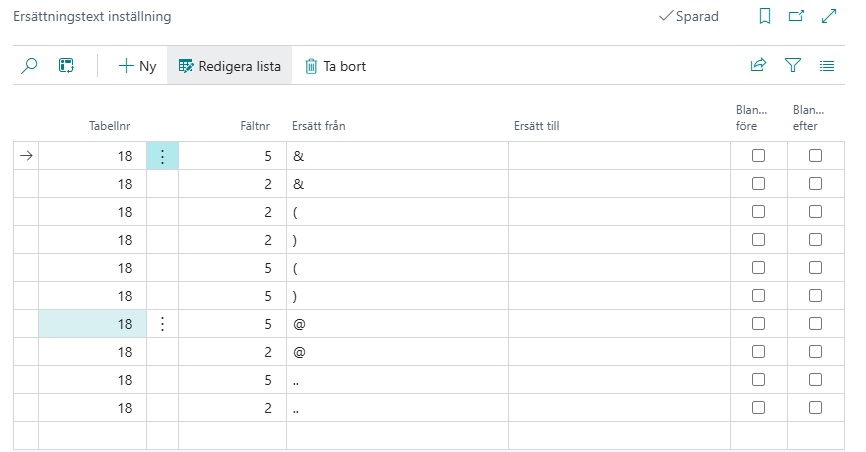Image resolution: width=866 pixels, height=452 pixels.
Task: Click the search magnifier icon
Action: 29,66
